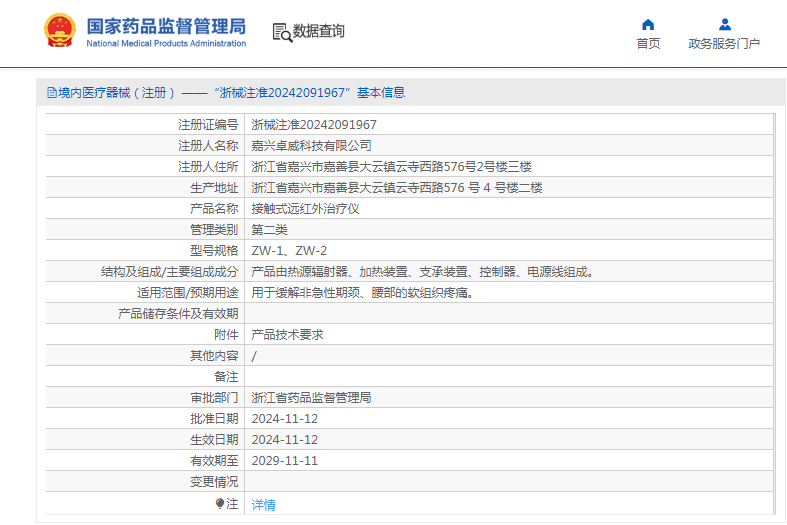Select registrant name 嘉兴卓威科技有限公司
Viewport: 787px width, 525px height.
[x=311, y=146]
